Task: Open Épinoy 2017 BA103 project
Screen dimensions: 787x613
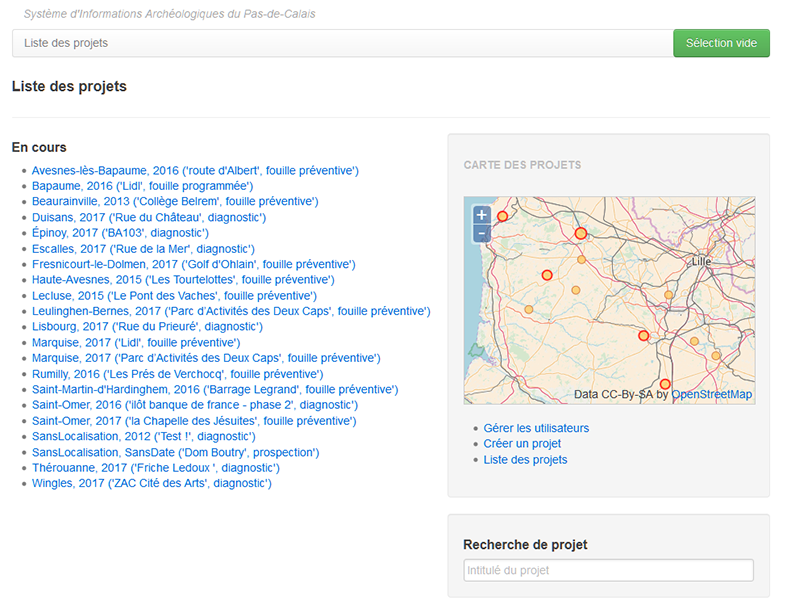Action: click(x=120, y=233)
